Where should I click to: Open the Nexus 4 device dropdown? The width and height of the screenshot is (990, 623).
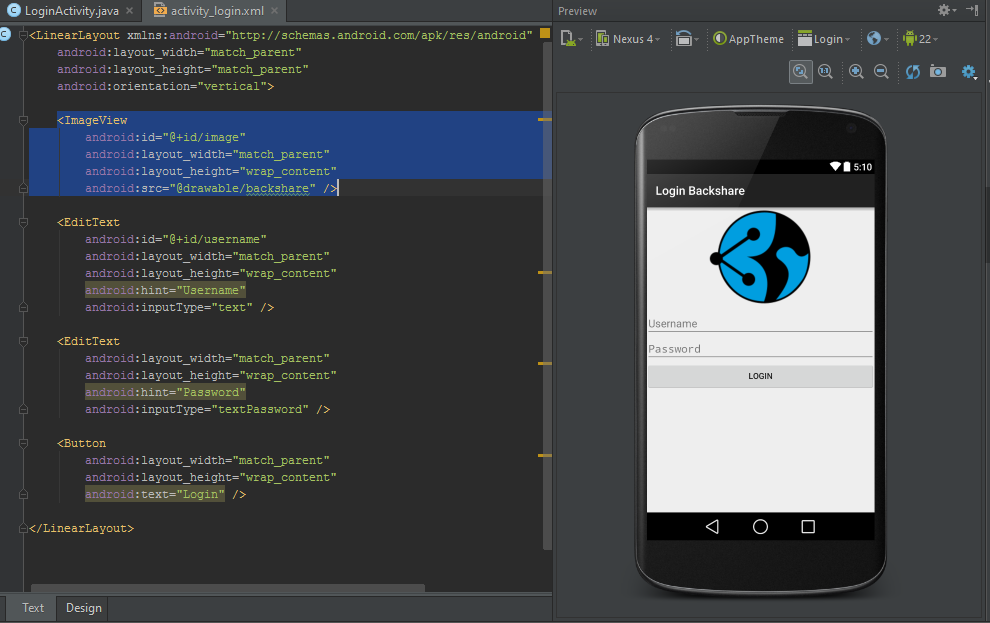(627, 38)
